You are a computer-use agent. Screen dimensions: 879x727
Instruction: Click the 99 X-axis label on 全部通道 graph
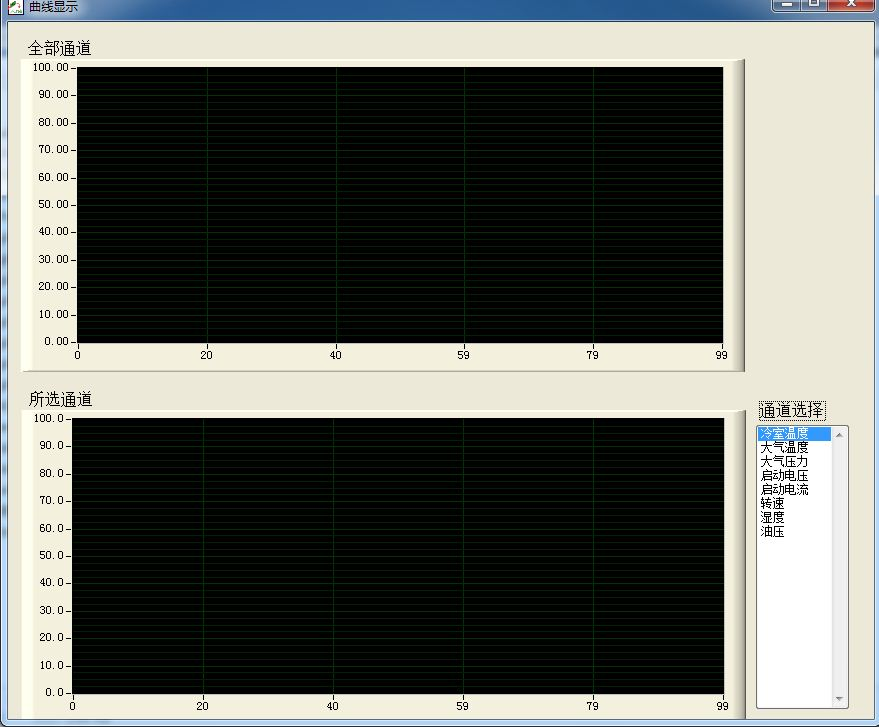(721, 355)
